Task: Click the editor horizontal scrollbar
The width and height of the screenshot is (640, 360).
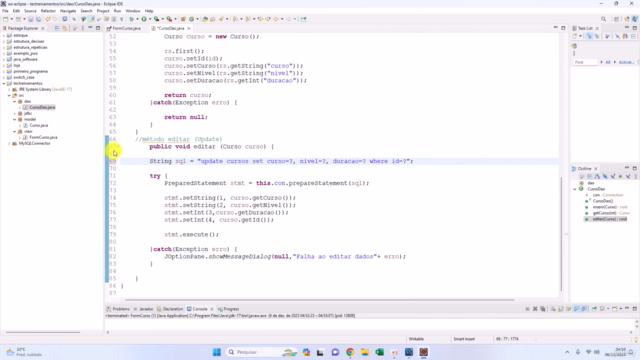Action: tap(321, 300)
